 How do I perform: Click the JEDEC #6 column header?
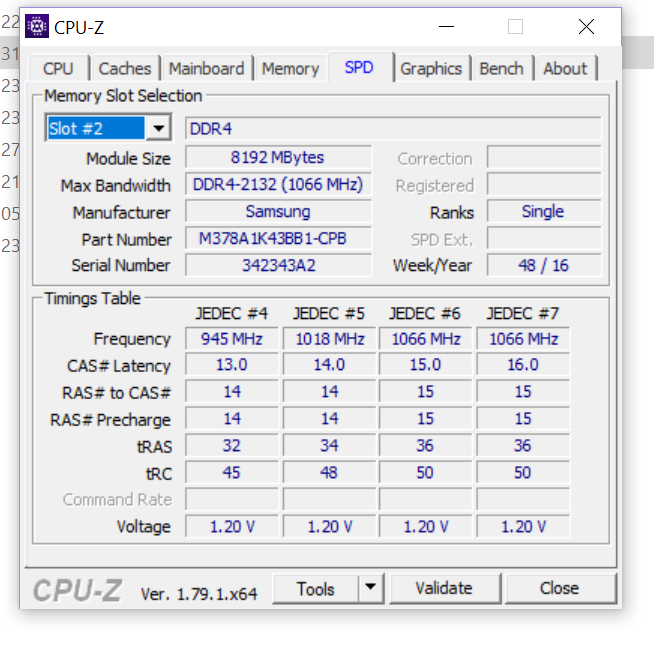[425, 314]
